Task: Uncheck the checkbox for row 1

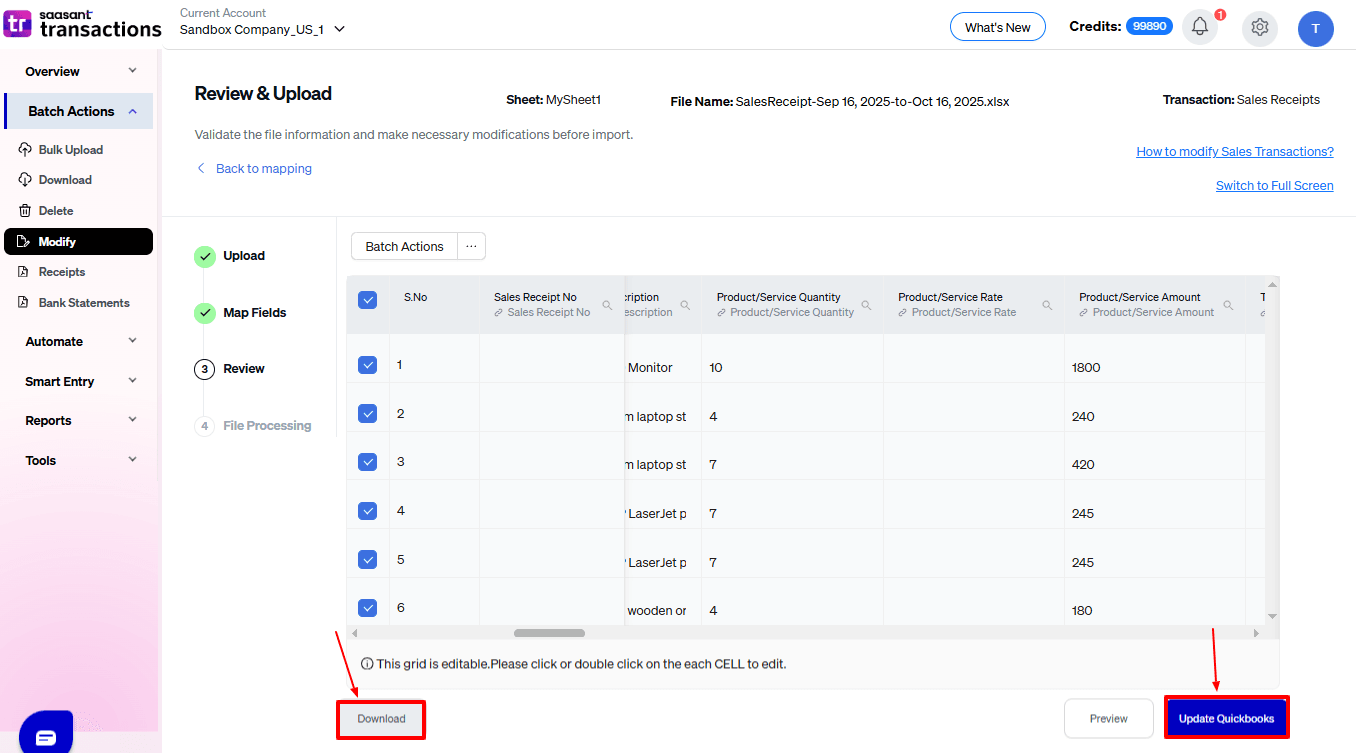Action: [367, 365]
